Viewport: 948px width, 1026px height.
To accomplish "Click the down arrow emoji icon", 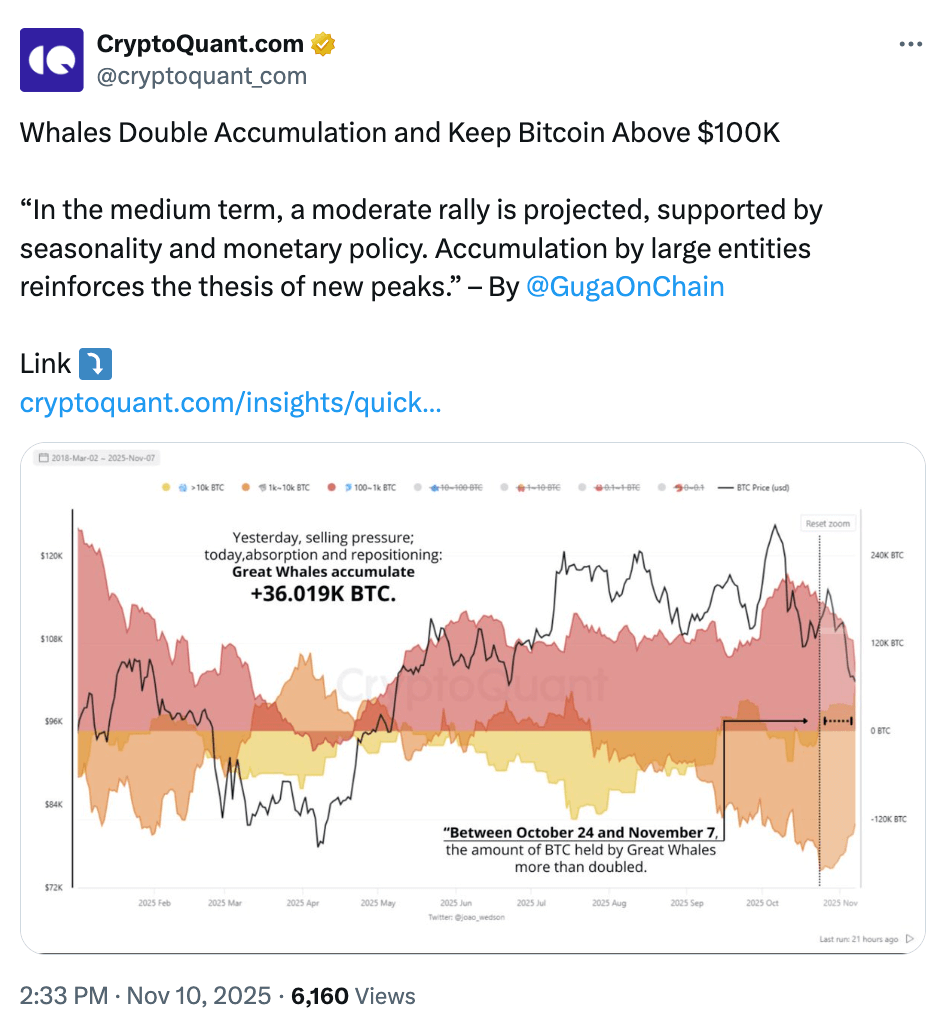I will point(95,364).
